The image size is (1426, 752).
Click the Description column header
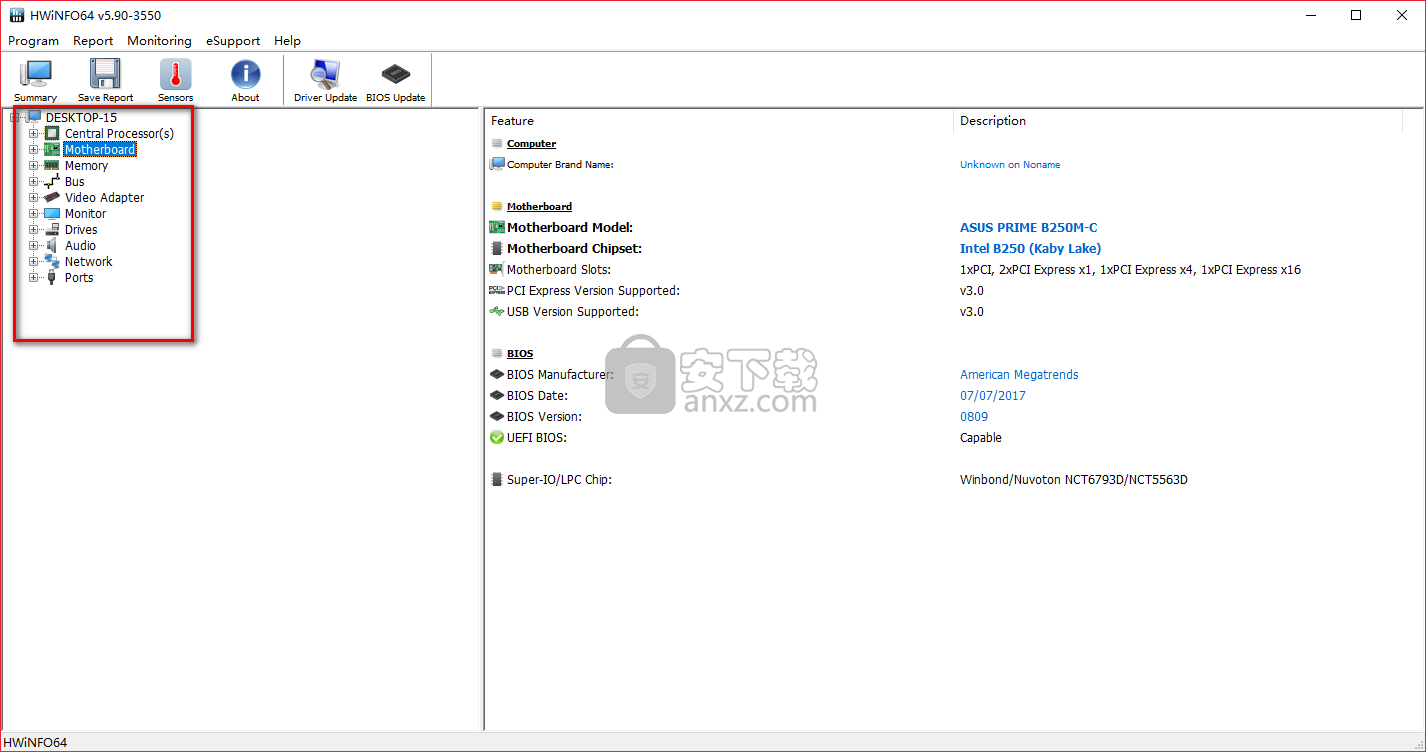(x=1179, y=121)
